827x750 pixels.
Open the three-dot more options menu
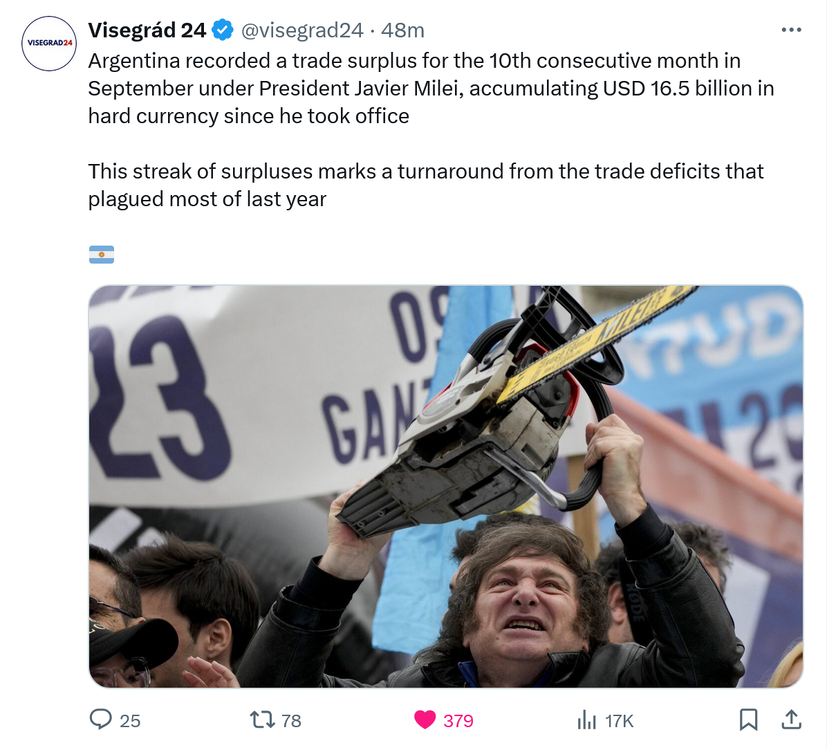(x=791, y=30)
